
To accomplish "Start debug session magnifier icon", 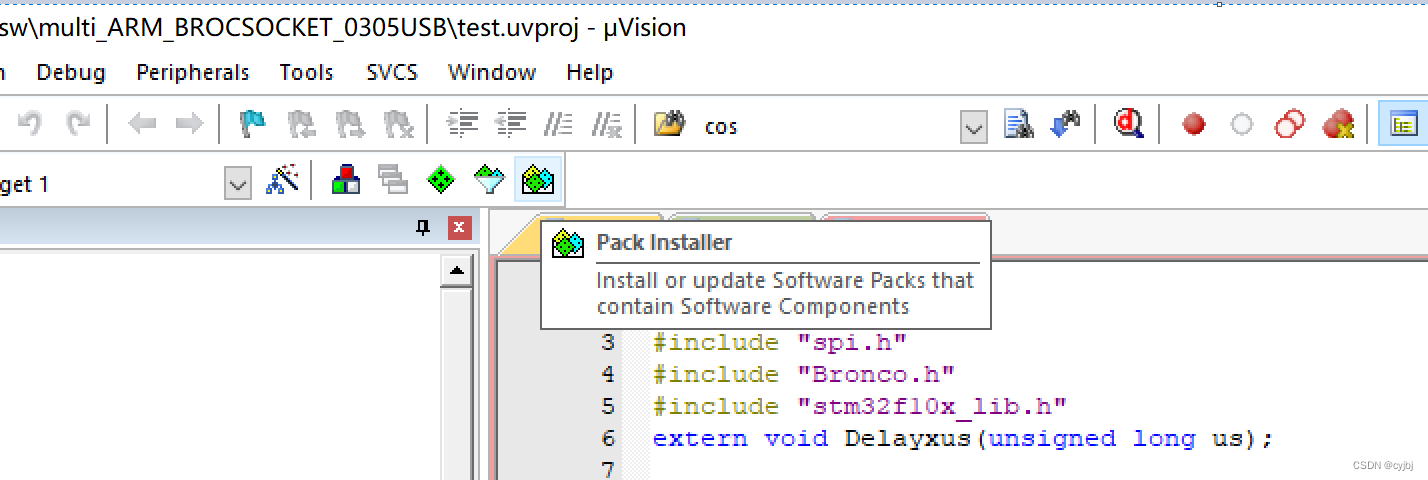I will [1129, 125].
